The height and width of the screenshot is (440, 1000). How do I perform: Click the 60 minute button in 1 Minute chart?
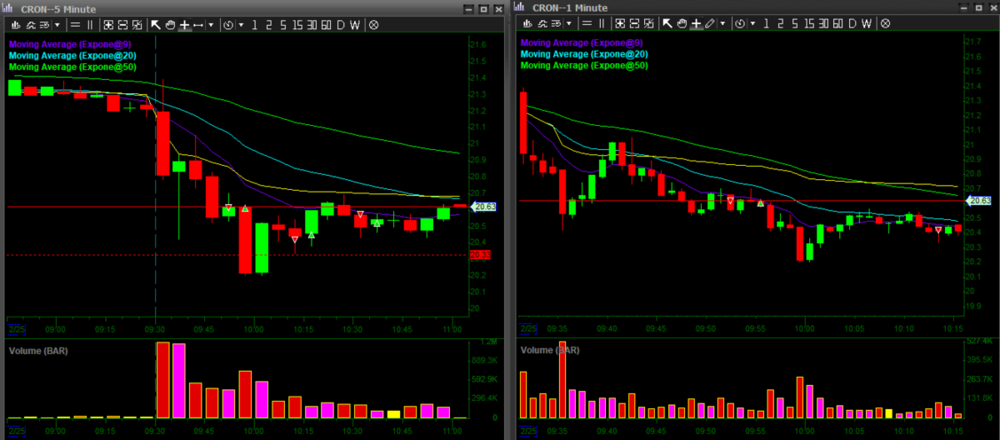coord(838,23)
